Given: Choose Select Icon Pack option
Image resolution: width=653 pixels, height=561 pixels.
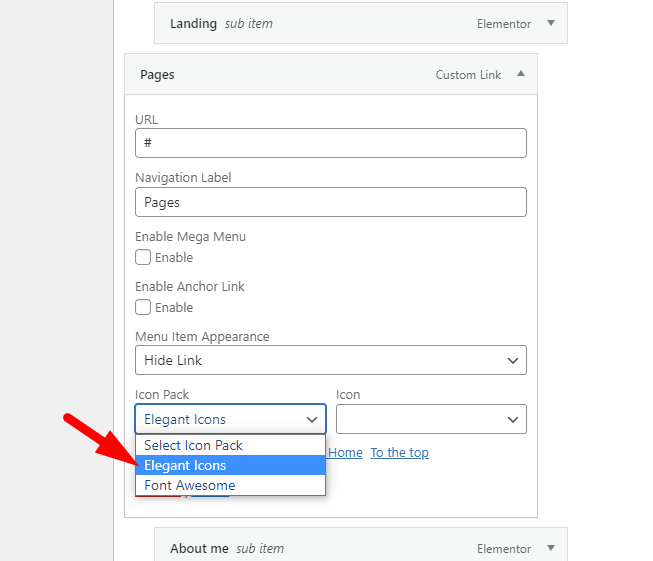Looking at the screenshot, I should tap(230, 445).
